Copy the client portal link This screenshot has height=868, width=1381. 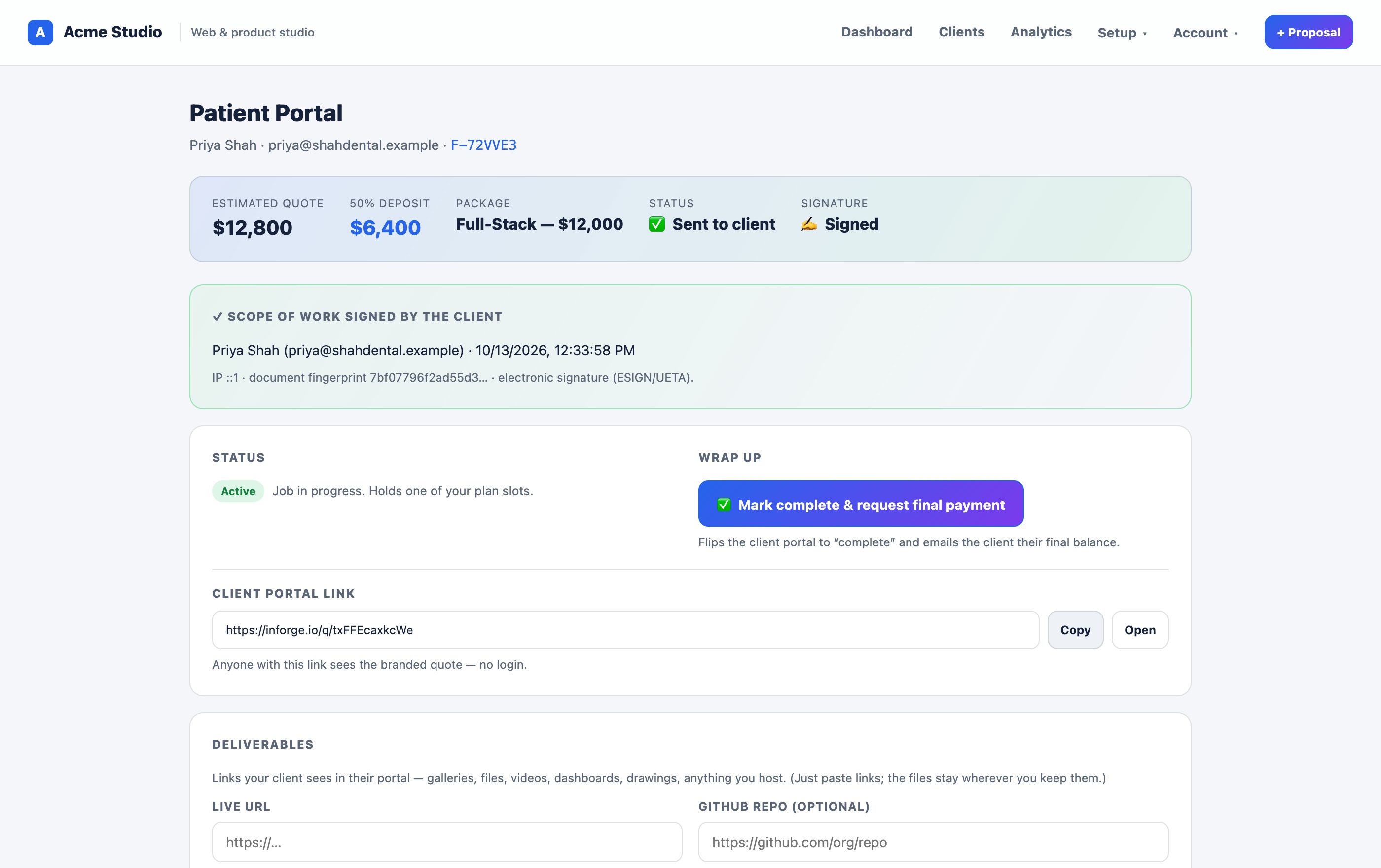click(x=1075, y=629)
